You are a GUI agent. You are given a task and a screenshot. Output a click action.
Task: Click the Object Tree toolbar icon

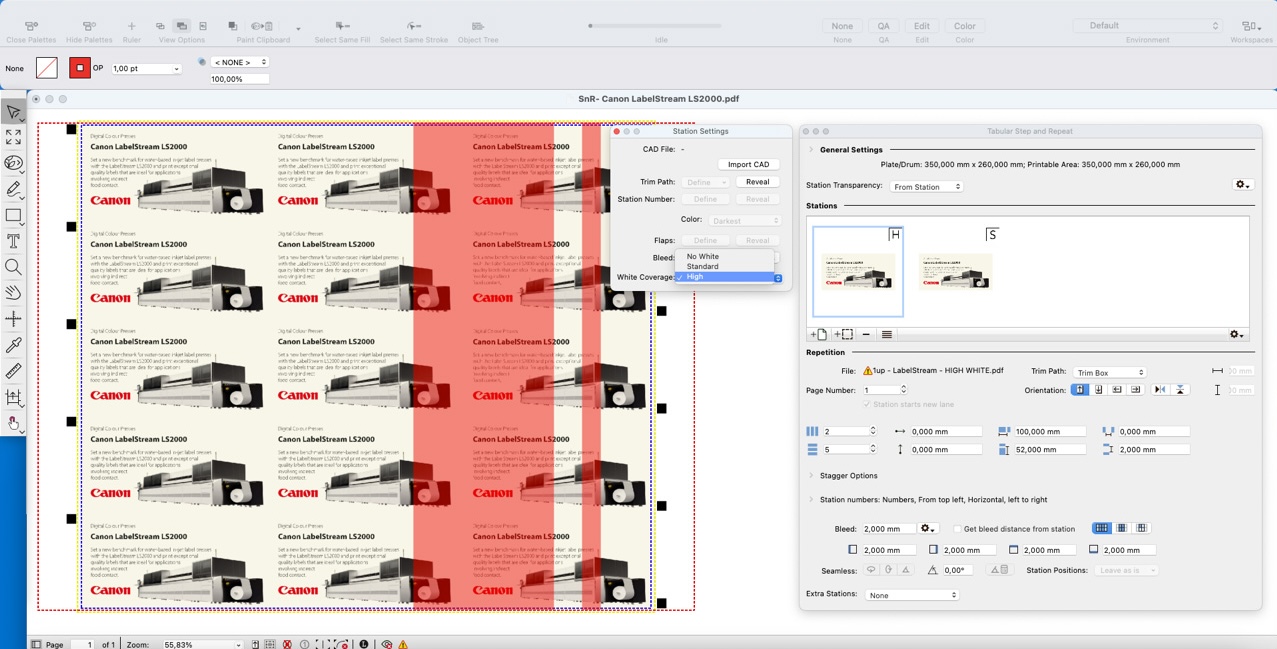coord(477,26)
